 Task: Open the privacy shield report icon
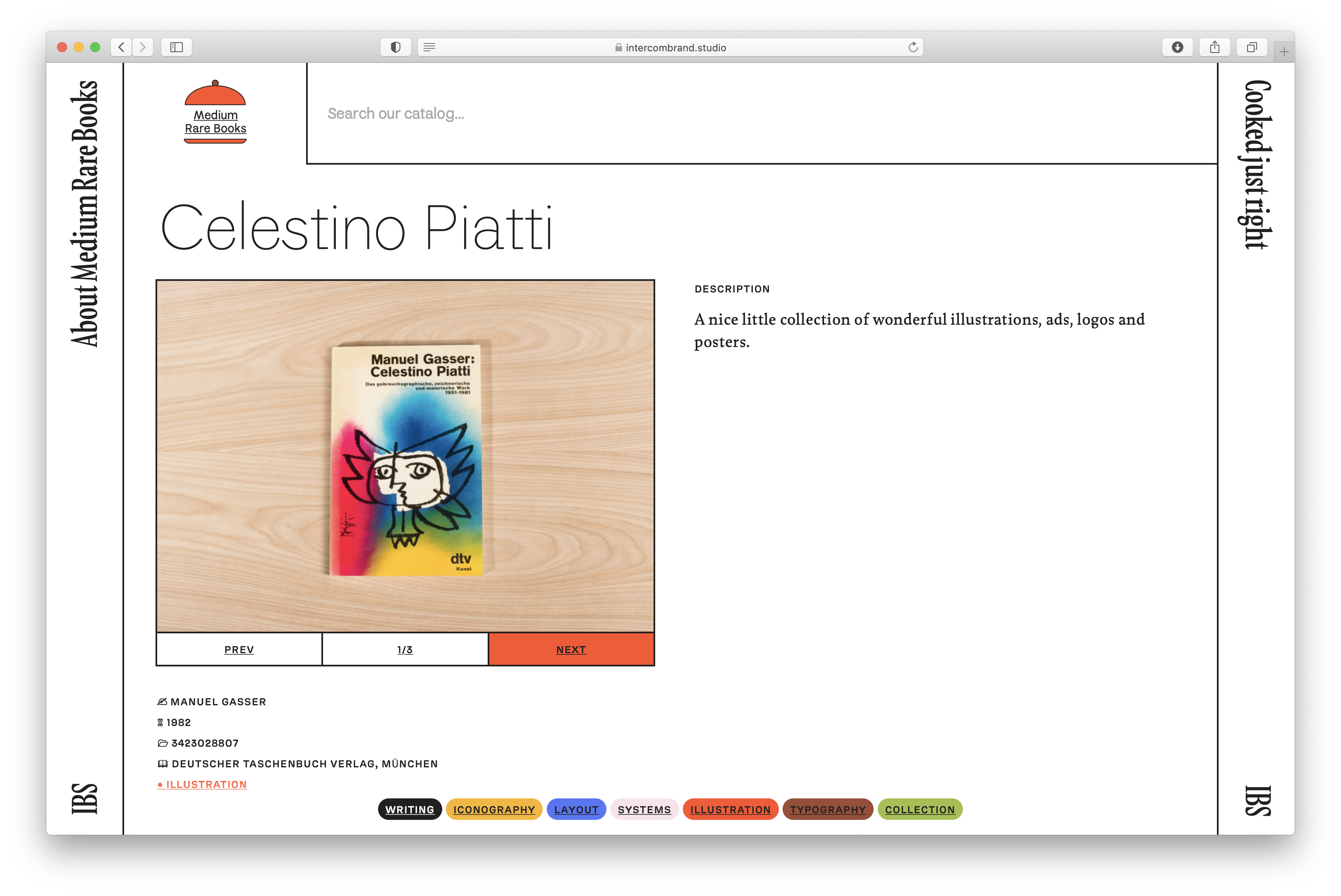pos(395,47)
